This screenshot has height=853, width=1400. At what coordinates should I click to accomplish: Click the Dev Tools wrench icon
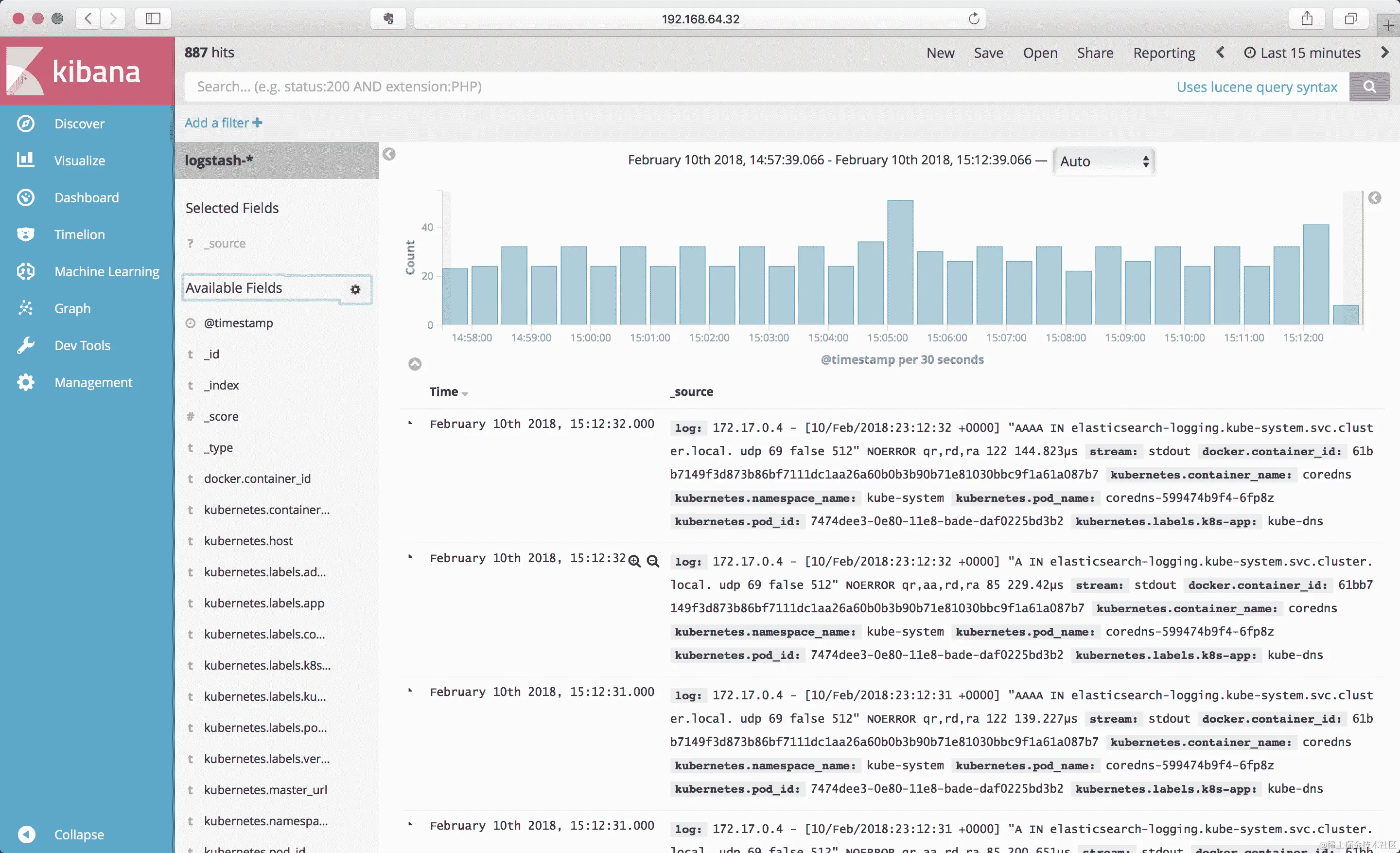pos(26,345)
